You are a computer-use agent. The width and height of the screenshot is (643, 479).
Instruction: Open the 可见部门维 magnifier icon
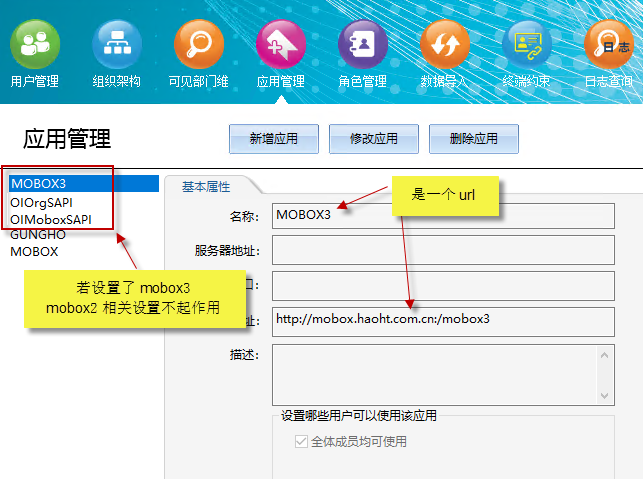(x=198, y=45)
